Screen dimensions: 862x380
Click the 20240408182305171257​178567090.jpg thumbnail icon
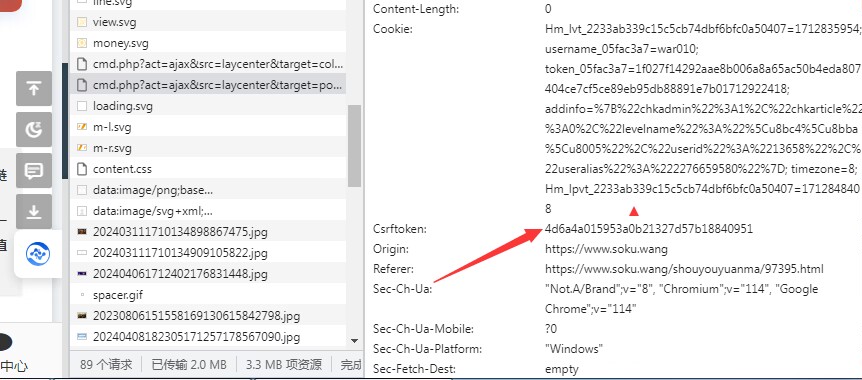(x=82, y=337)
